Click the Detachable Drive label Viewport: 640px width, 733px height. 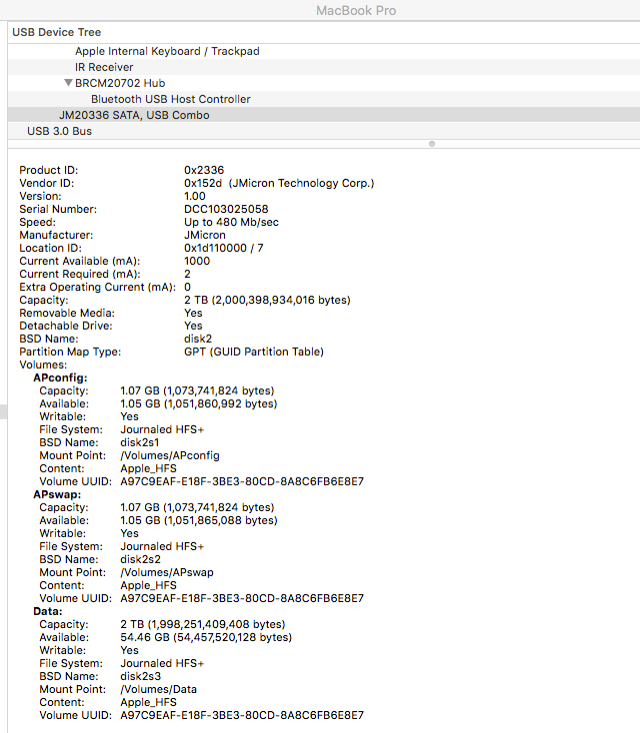[x=66, y=326]
